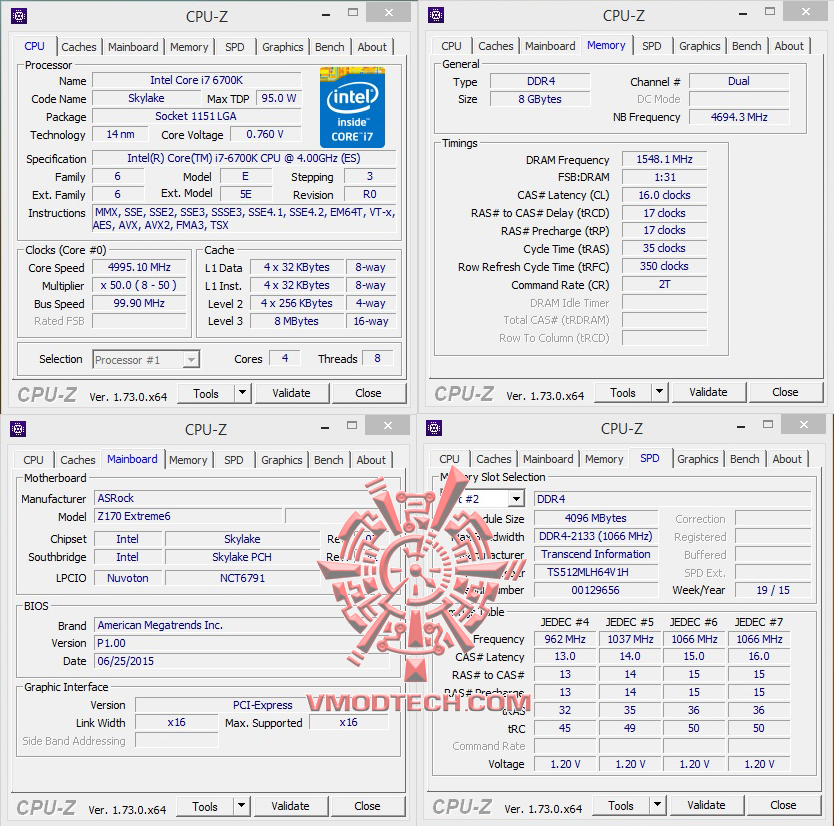The width and height of the screenshot is (834, 826).
Task: Switch to CPU tab in the Mainboard window
Action: coord(33,460)
